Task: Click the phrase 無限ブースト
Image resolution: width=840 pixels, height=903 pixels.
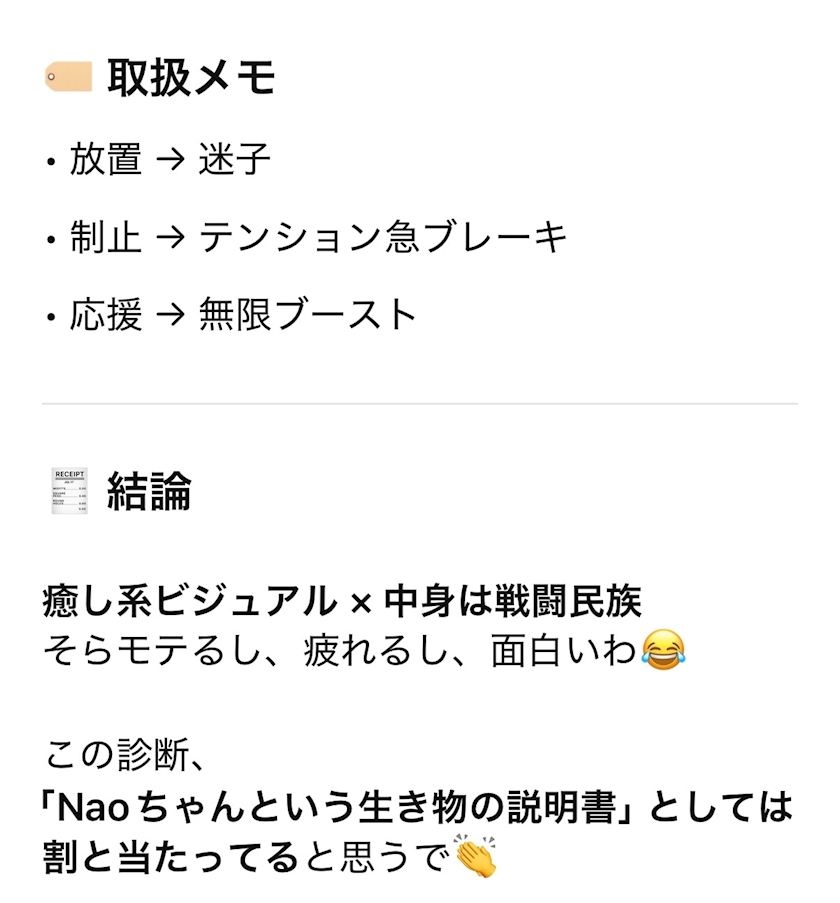Action: coord(307,316)
